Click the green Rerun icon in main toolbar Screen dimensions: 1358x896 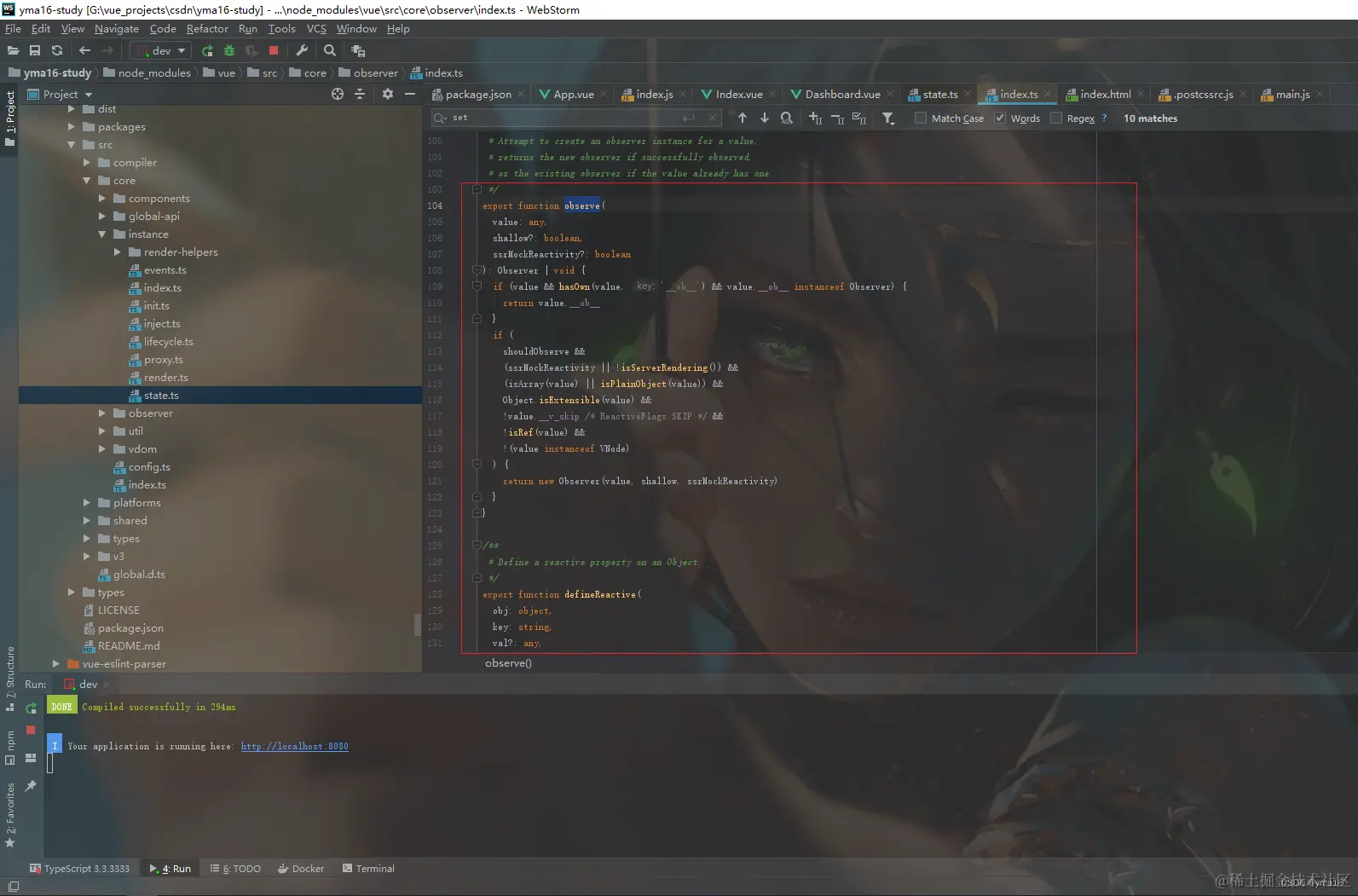(207, 50)
